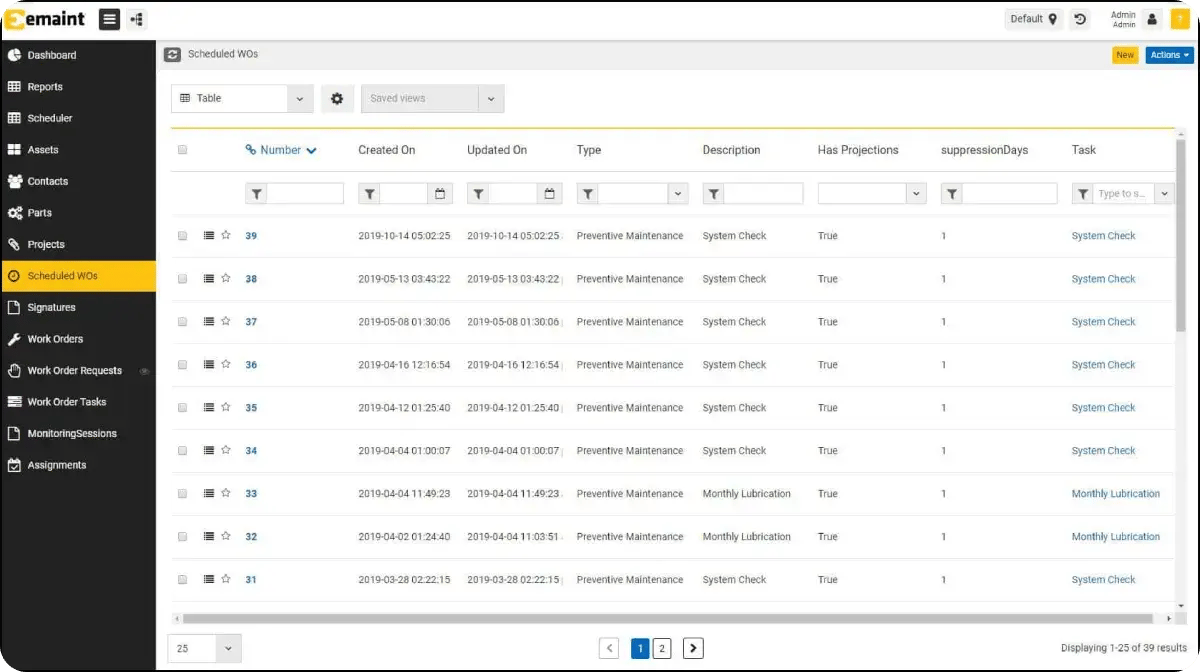1200x672 pixels.
Task: Go to page 2 of results
Action: click(x=661, y=648)
